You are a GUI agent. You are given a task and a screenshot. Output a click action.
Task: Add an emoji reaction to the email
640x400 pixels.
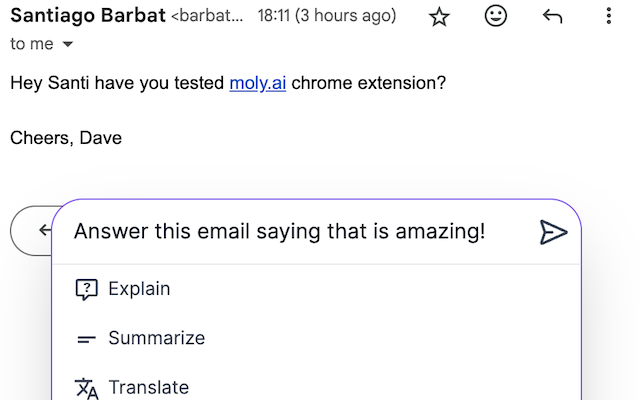496,16
